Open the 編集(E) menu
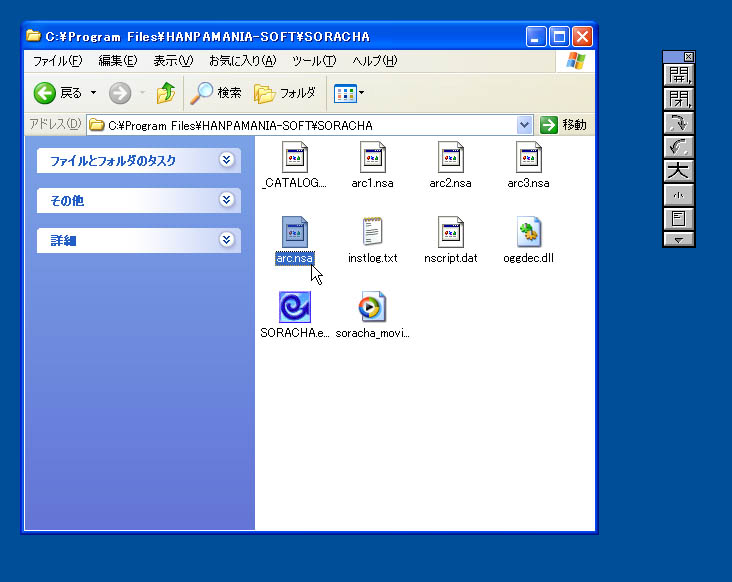This screenshot has height=582, width=732. [x=118, y=61]
